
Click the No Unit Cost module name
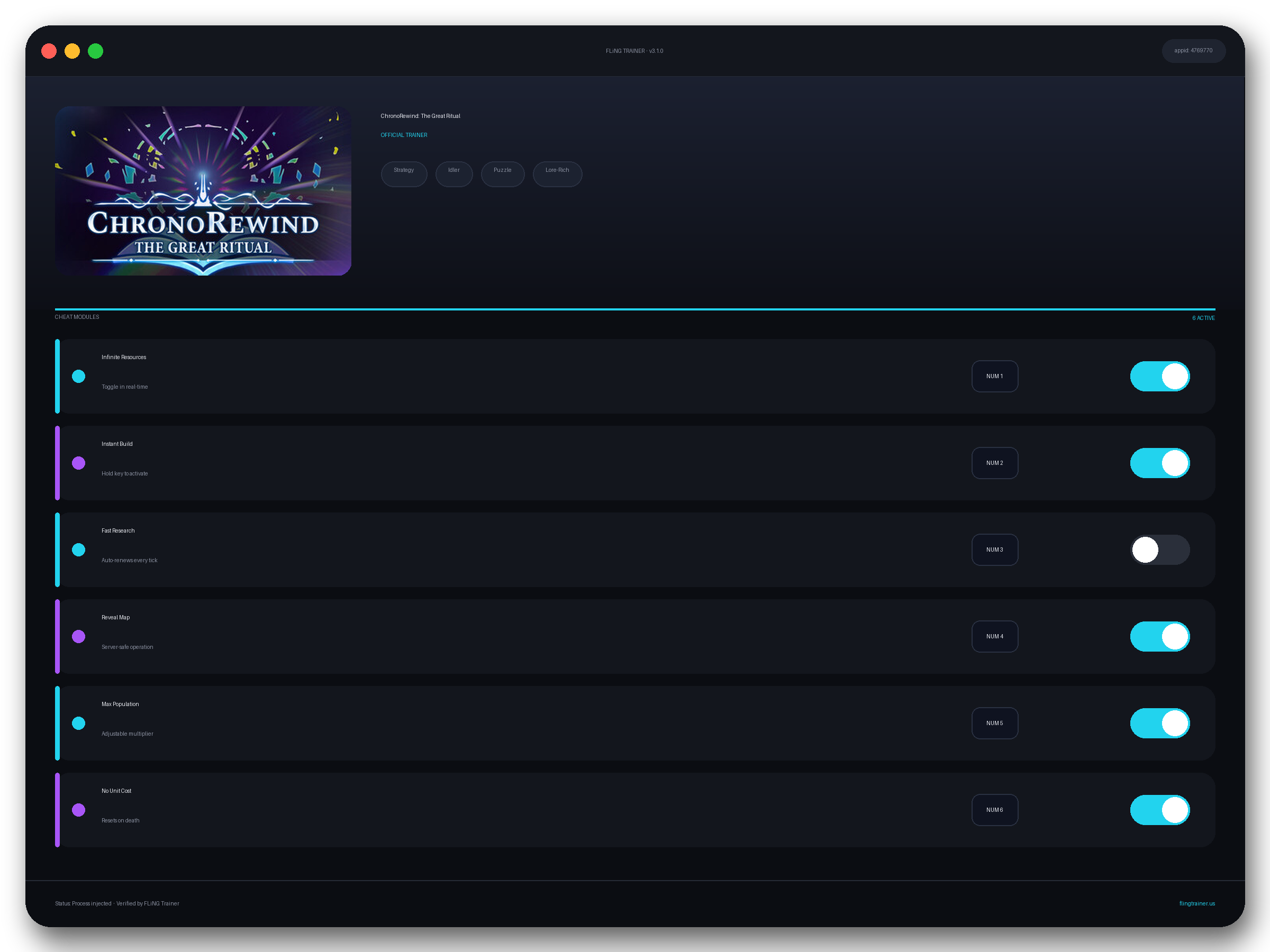click(x=116, y=791)
